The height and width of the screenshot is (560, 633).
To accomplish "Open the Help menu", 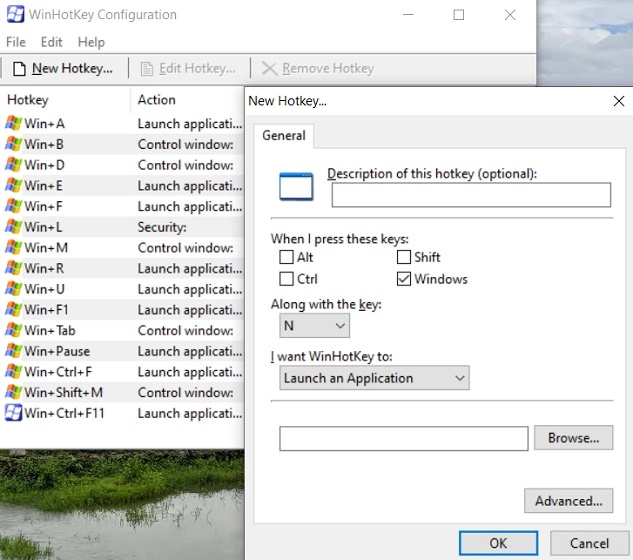I will click(91, 42).
